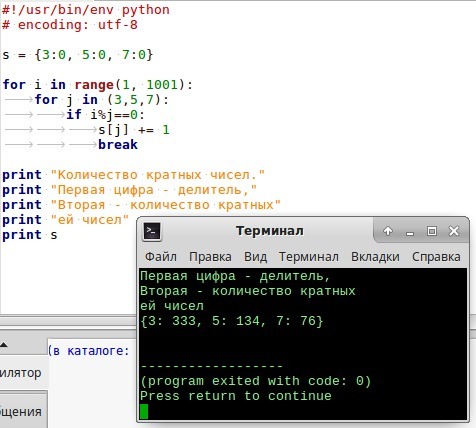Switch to the Сообщения tab in the bottom panel

coord(22,411)
